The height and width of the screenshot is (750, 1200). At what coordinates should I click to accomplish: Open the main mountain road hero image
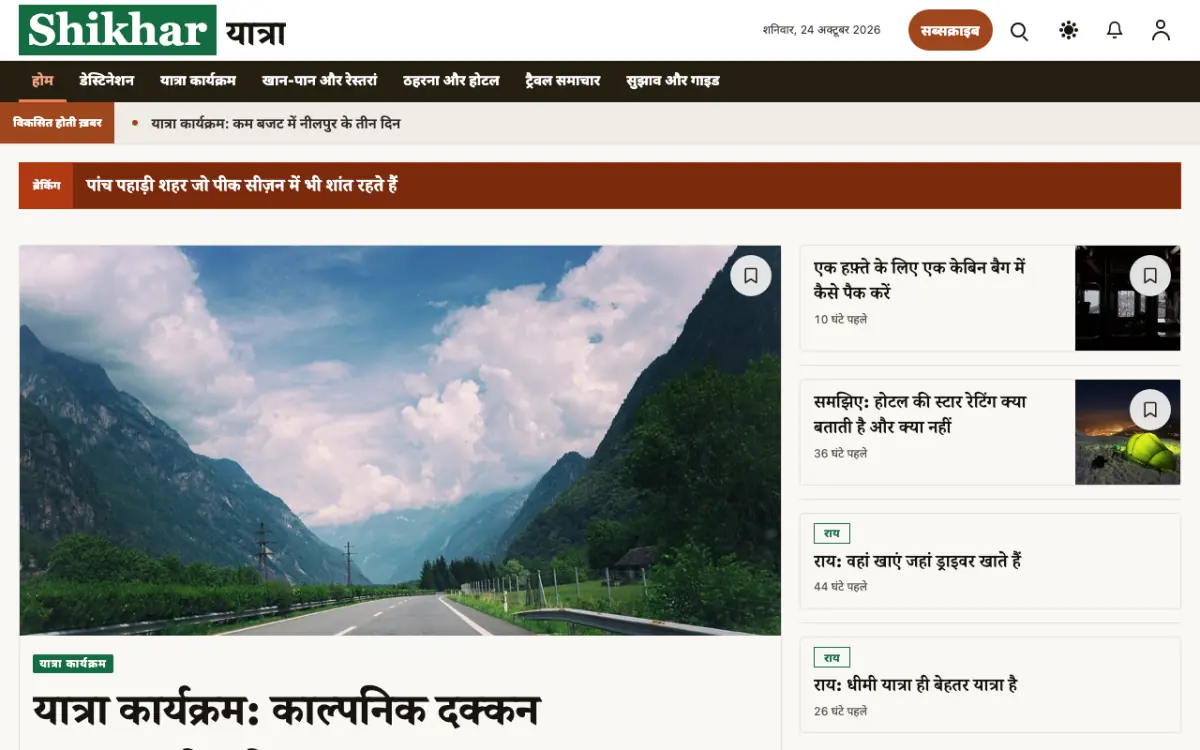tap(400, 440)
